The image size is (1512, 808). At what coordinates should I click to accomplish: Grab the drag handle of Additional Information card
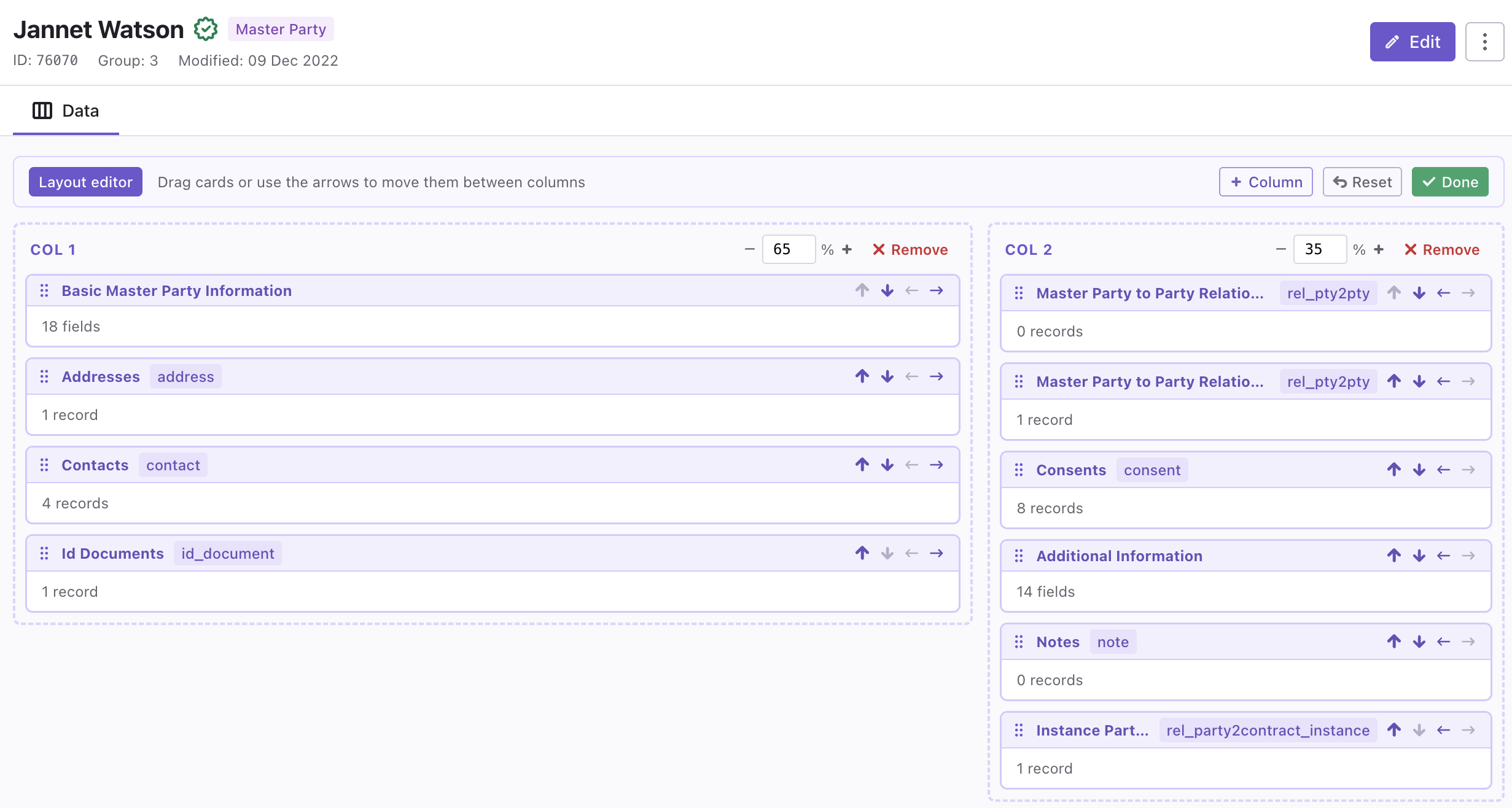[x=1019, y=556]
